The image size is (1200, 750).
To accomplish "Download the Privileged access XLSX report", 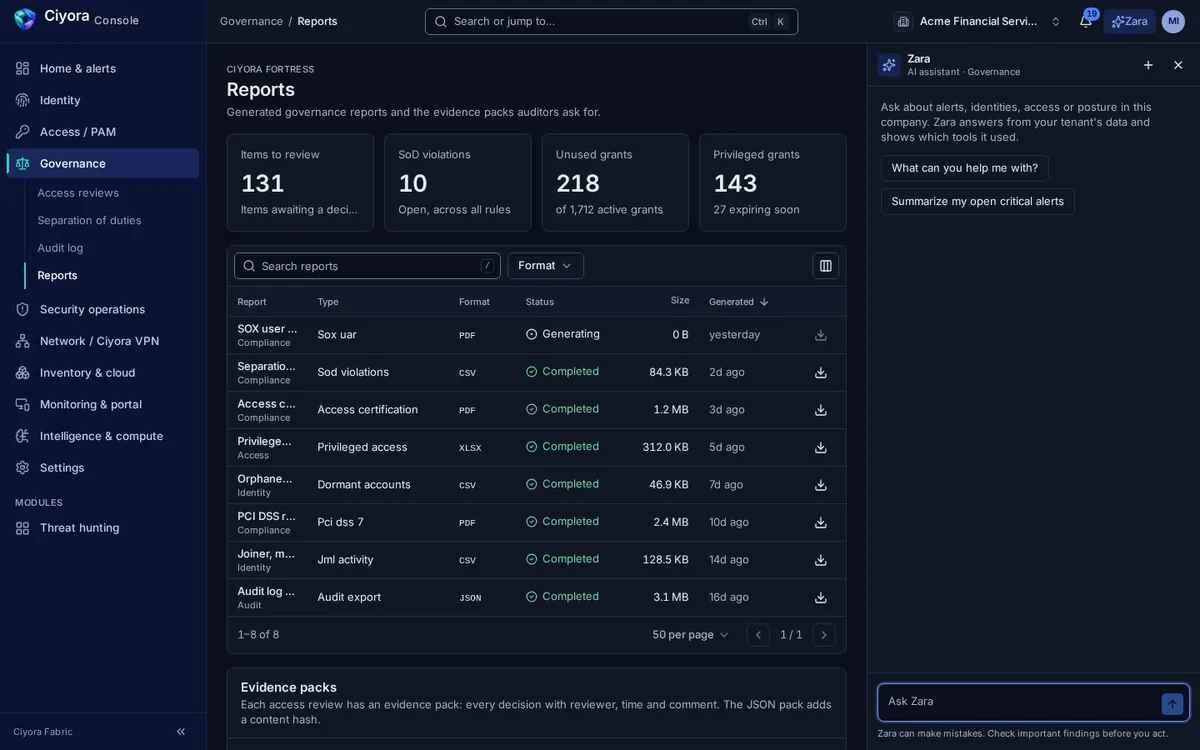I will coord(821,447).
